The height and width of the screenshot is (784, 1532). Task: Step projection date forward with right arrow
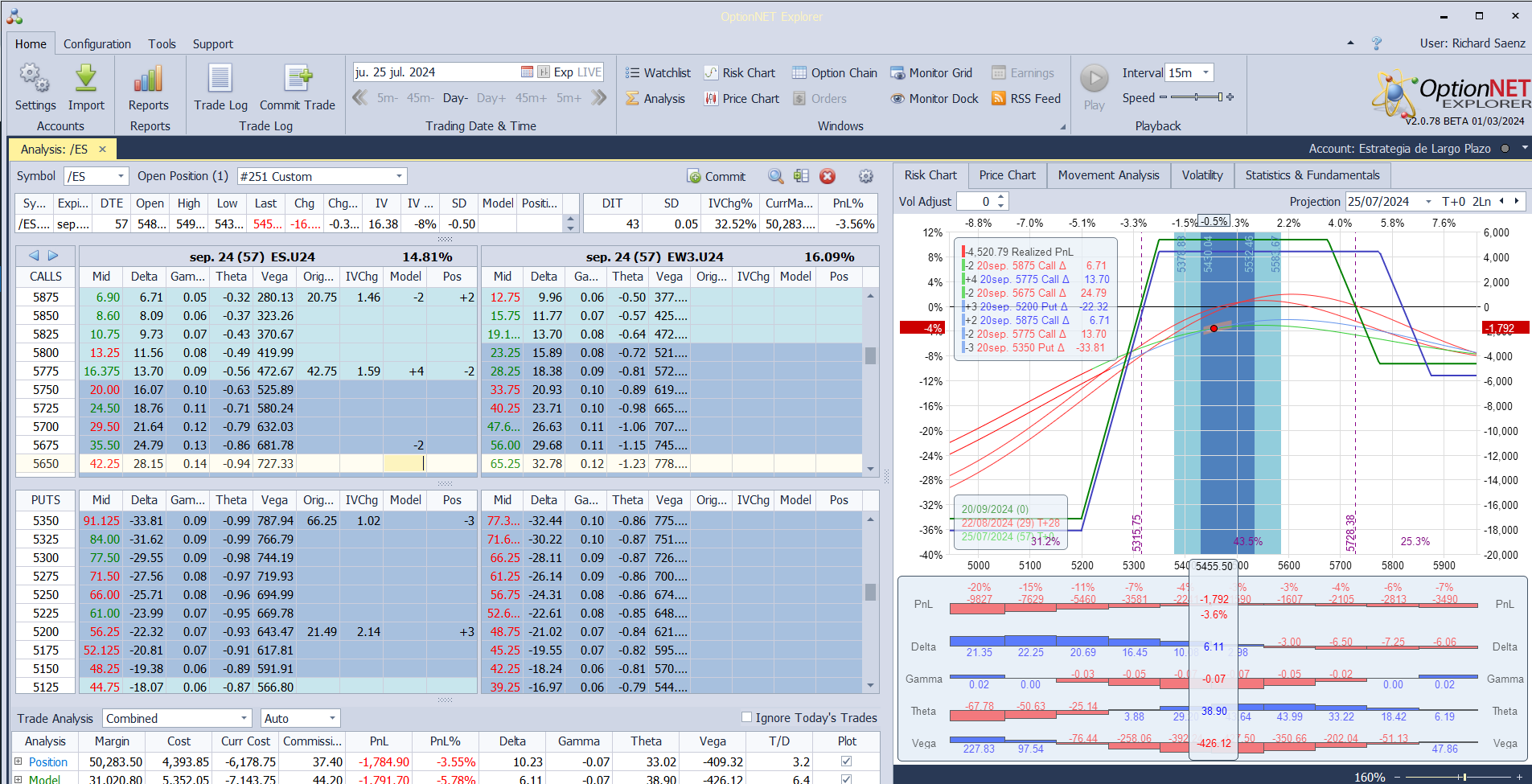click(x=1517, y=202)
